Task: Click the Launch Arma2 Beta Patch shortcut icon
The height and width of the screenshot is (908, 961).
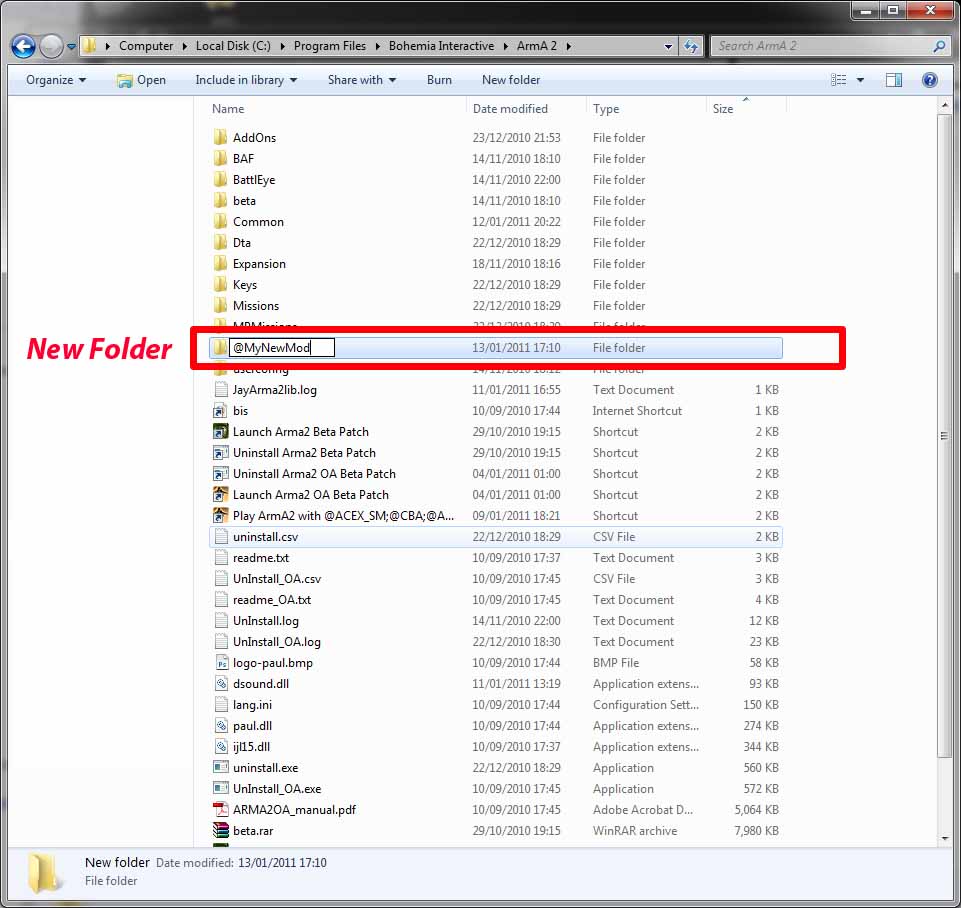Action: (x=221, y=432)
